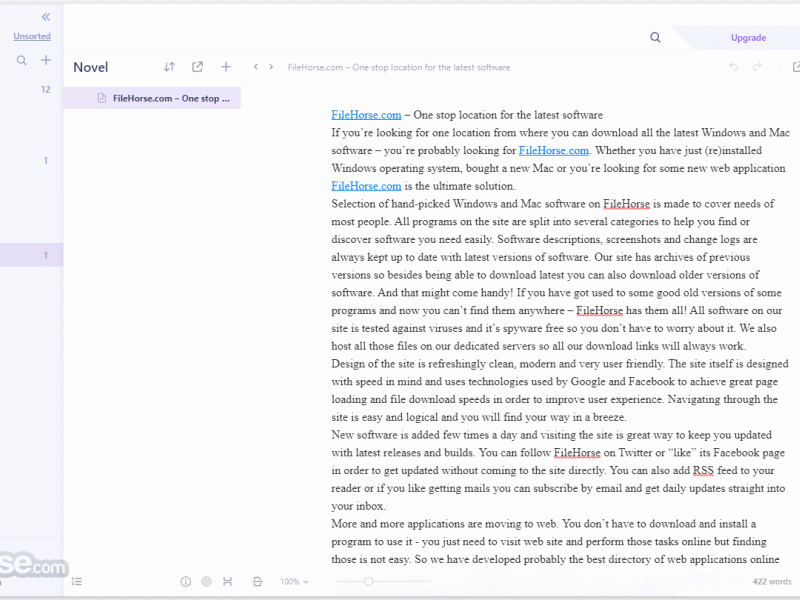Redo the edit arrow icon
The width and height of the screenshot is (800, 600).
[758, 67]
